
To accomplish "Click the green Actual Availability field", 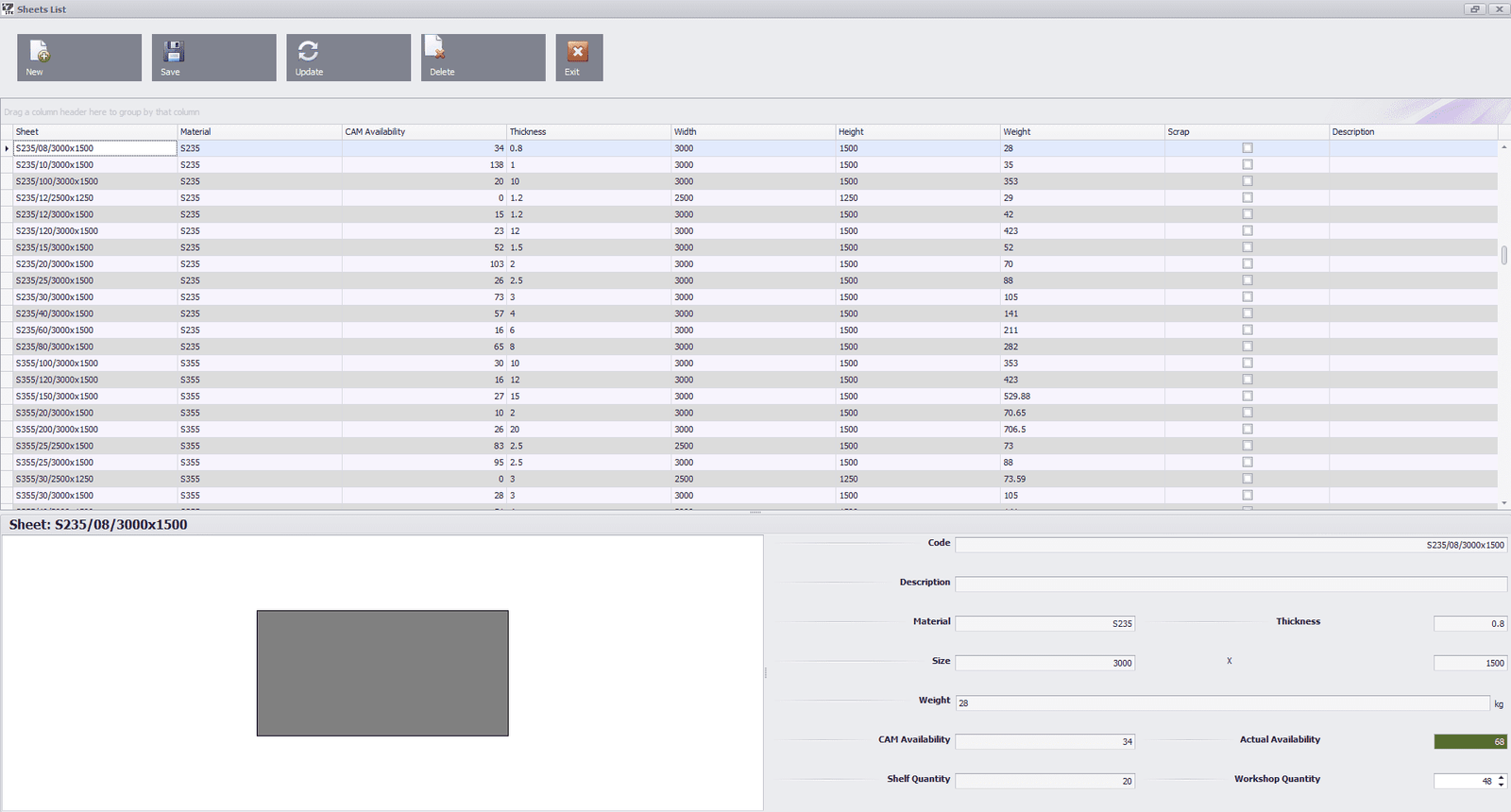I will (x=1469, y=742).
